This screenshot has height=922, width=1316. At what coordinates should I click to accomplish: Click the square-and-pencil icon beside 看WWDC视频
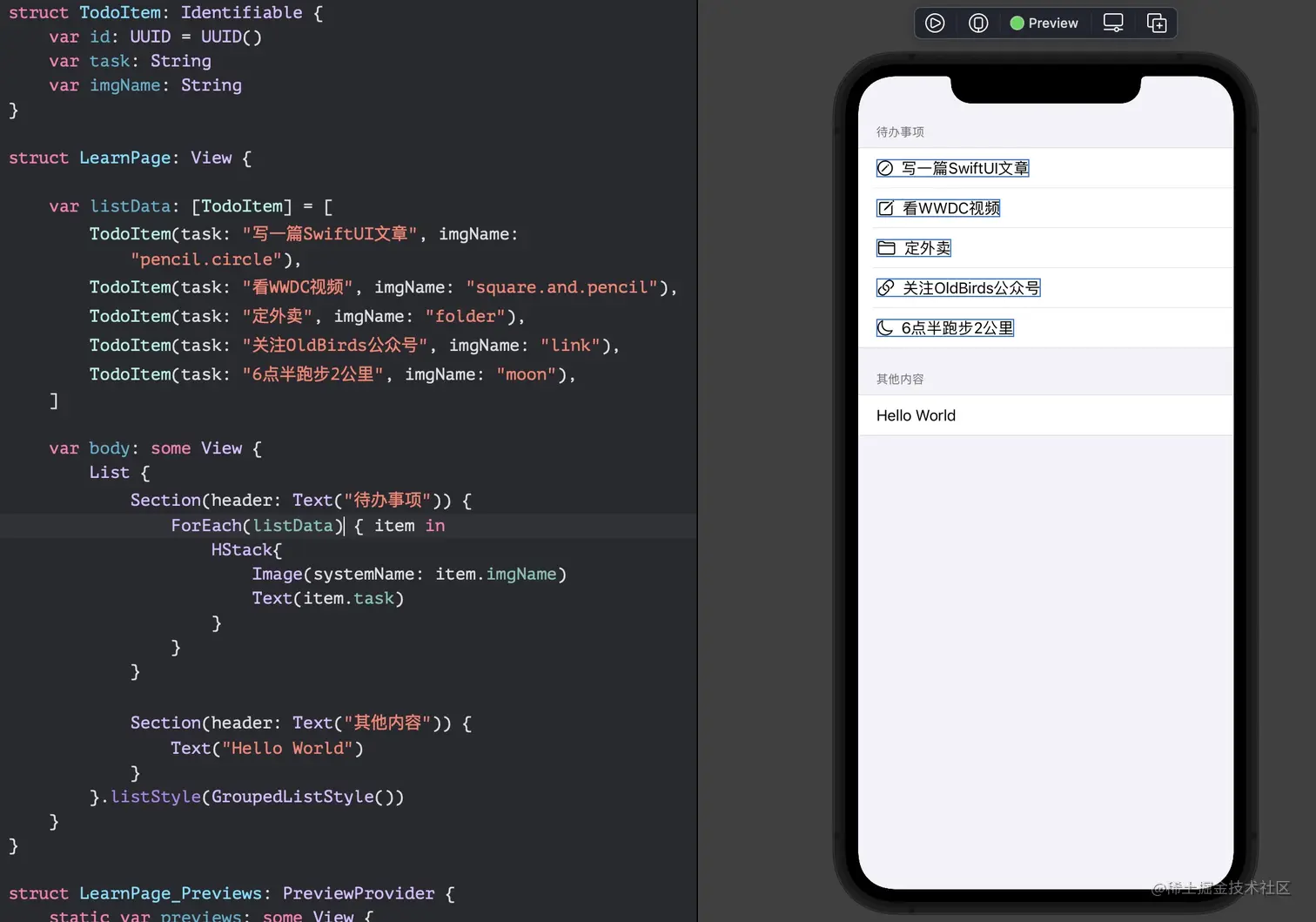point(886,208)
